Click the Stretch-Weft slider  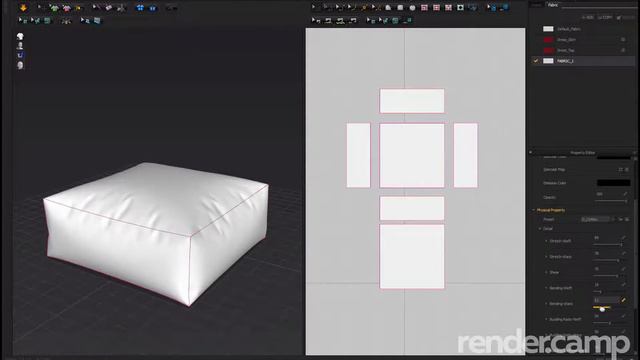pos(608,245)
